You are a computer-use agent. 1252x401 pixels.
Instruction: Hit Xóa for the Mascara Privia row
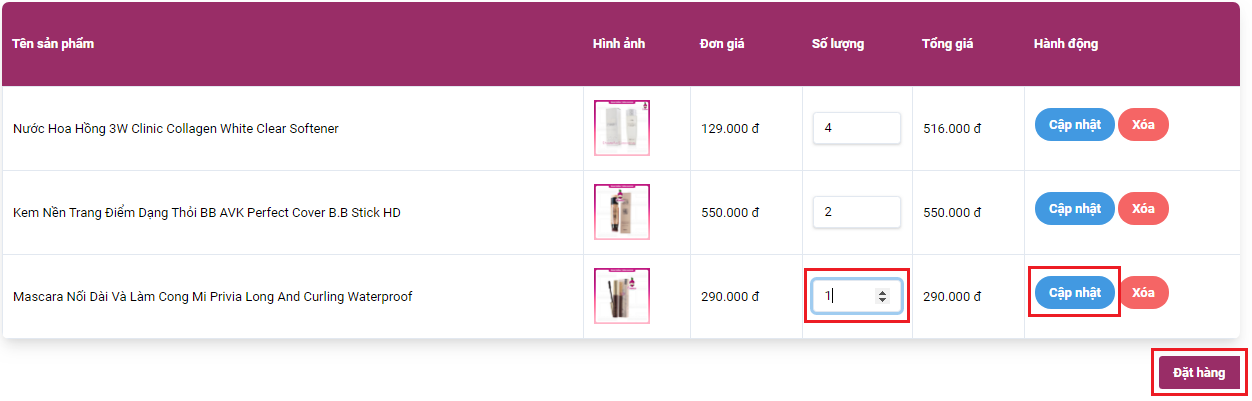coord(1143,293)
